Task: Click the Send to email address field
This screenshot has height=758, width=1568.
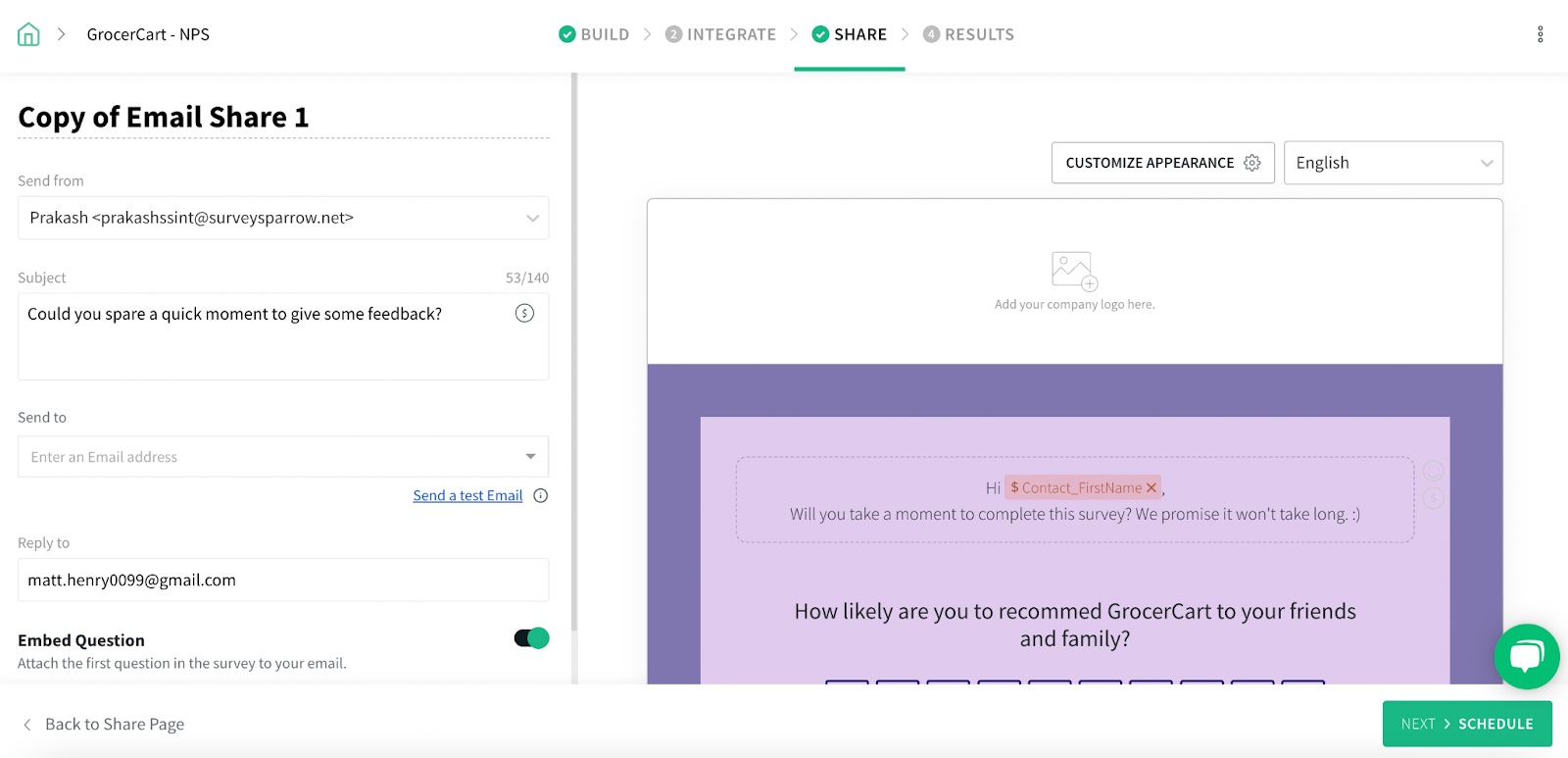Action: [x=283, y=457]
